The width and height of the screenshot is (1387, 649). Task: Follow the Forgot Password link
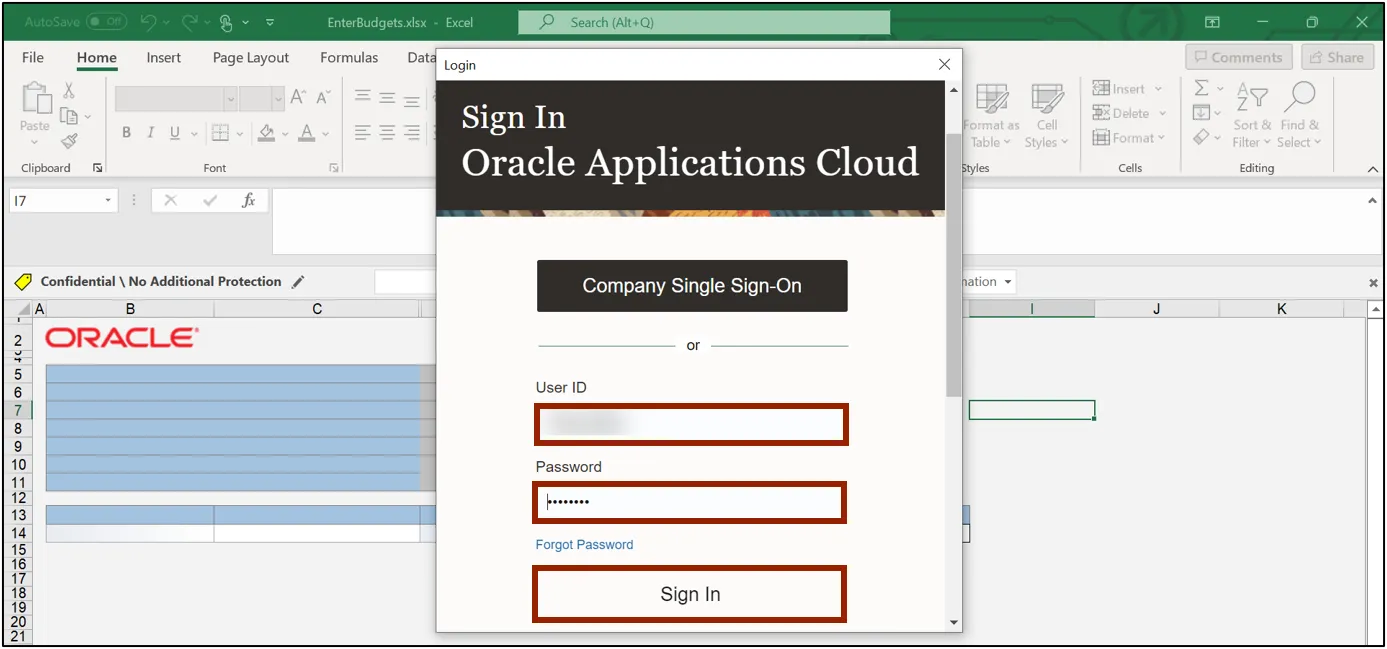coord(584,545)
